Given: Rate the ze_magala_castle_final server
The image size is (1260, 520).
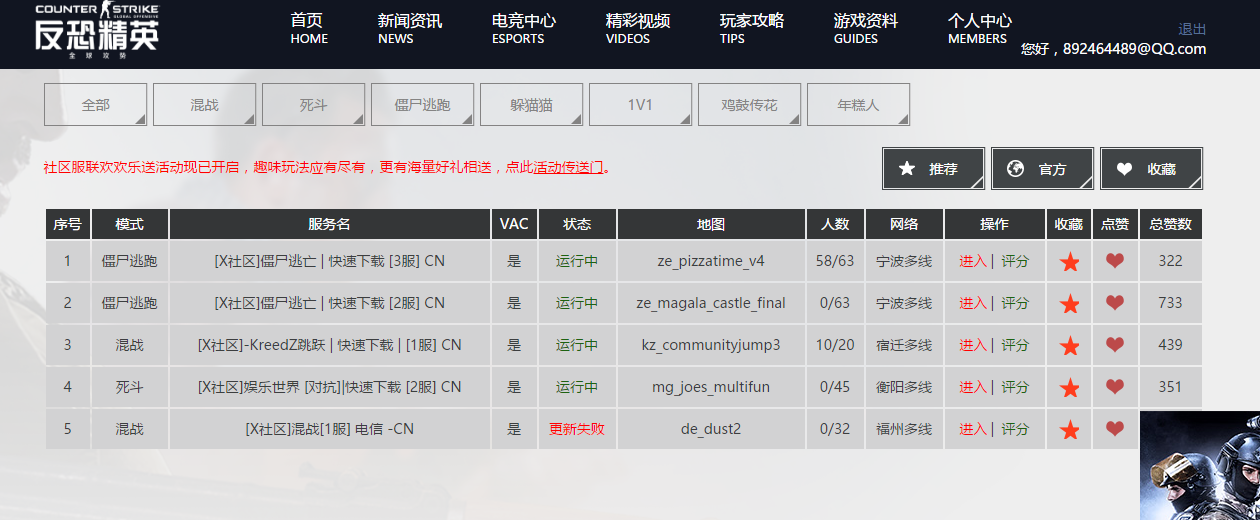Looking at the screenshot, I should click(x=1015, y=303).
